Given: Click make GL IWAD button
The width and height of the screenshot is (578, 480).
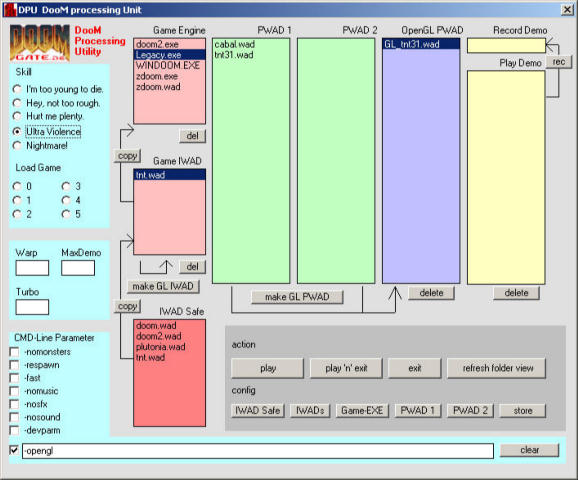Looking at the screenshot, I should pos(163,286).
